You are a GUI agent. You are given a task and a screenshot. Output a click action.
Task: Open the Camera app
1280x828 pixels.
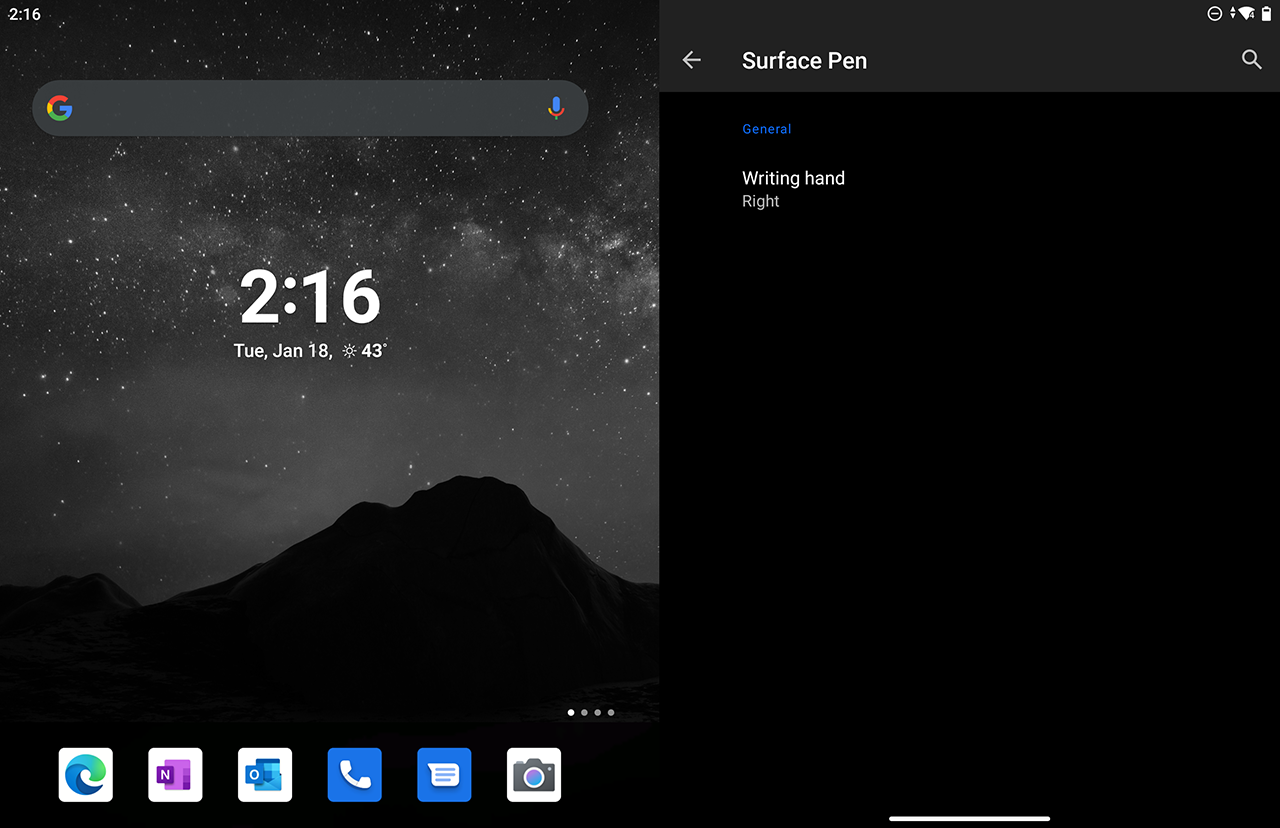[x=534, y=775]
